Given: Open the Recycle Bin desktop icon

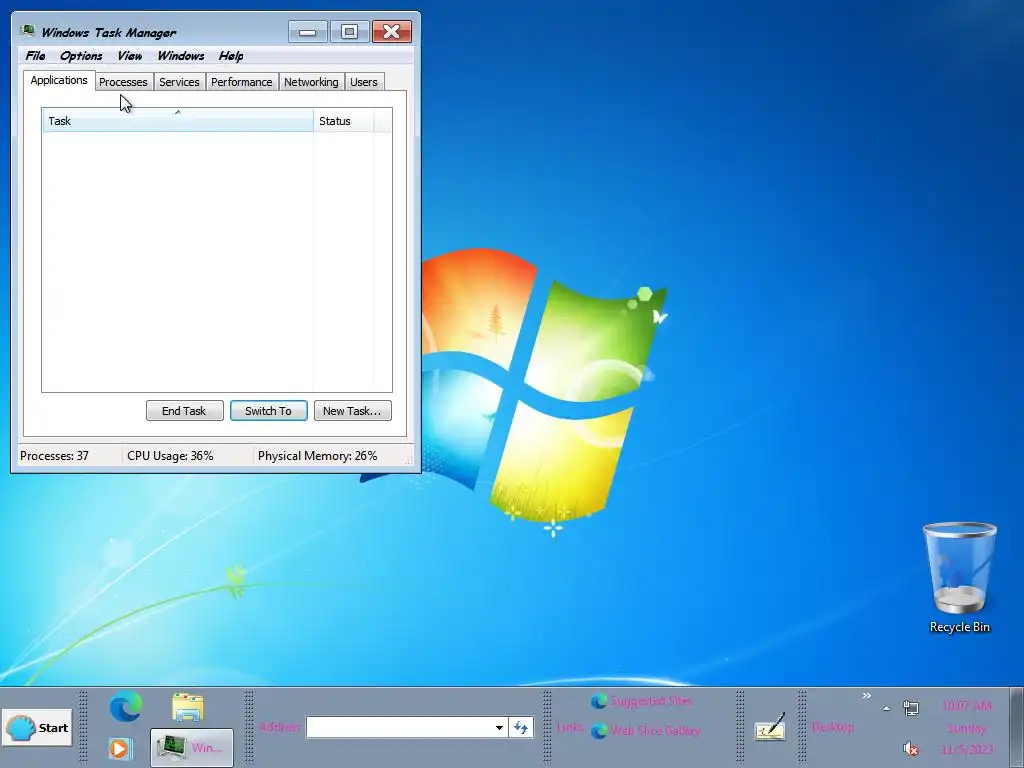Looking at the screenshot, I should pyautogui.click(x=959, y=579).
